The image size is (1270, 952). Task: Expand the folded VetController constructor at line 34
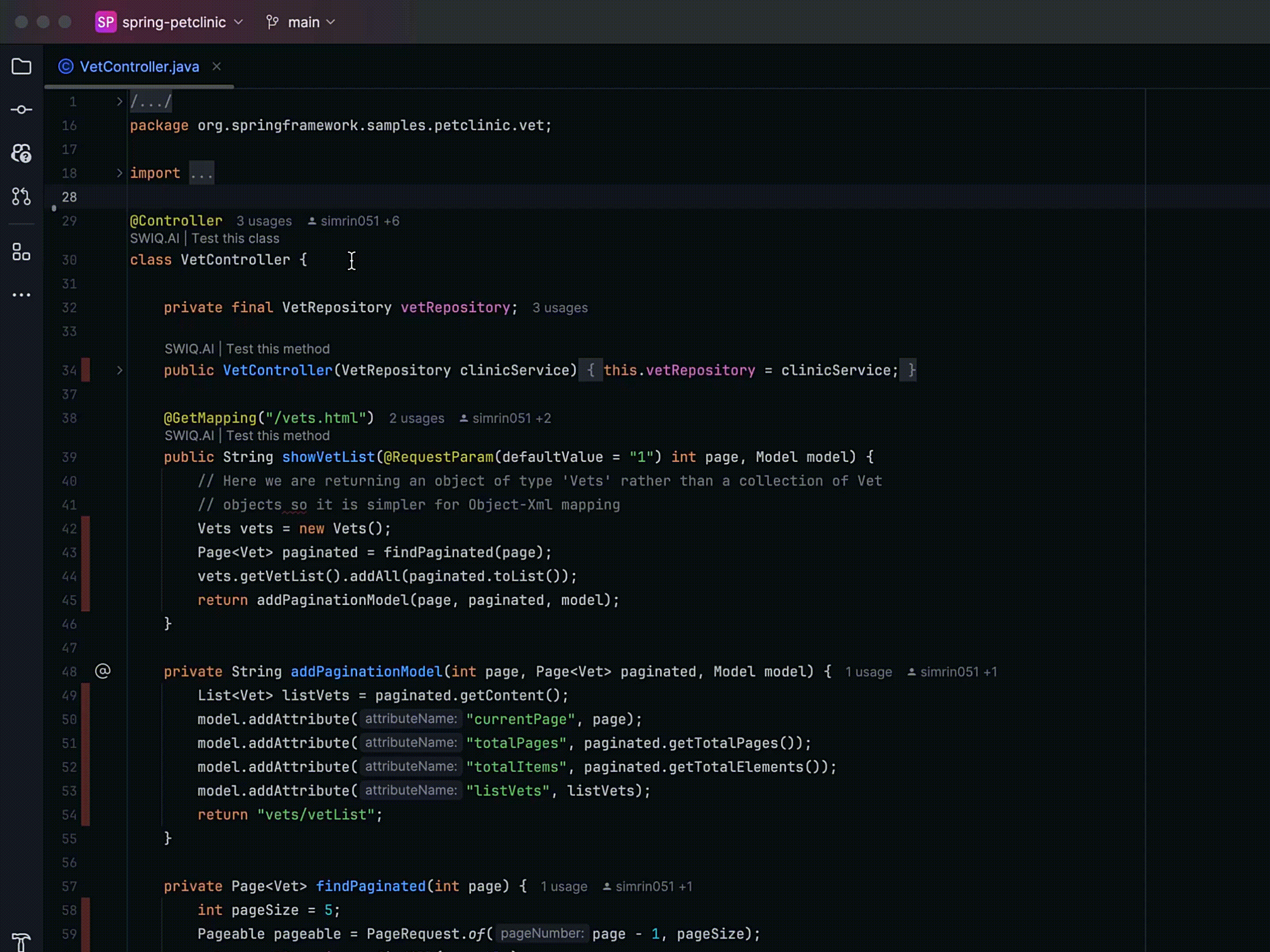tap(120, 370)
